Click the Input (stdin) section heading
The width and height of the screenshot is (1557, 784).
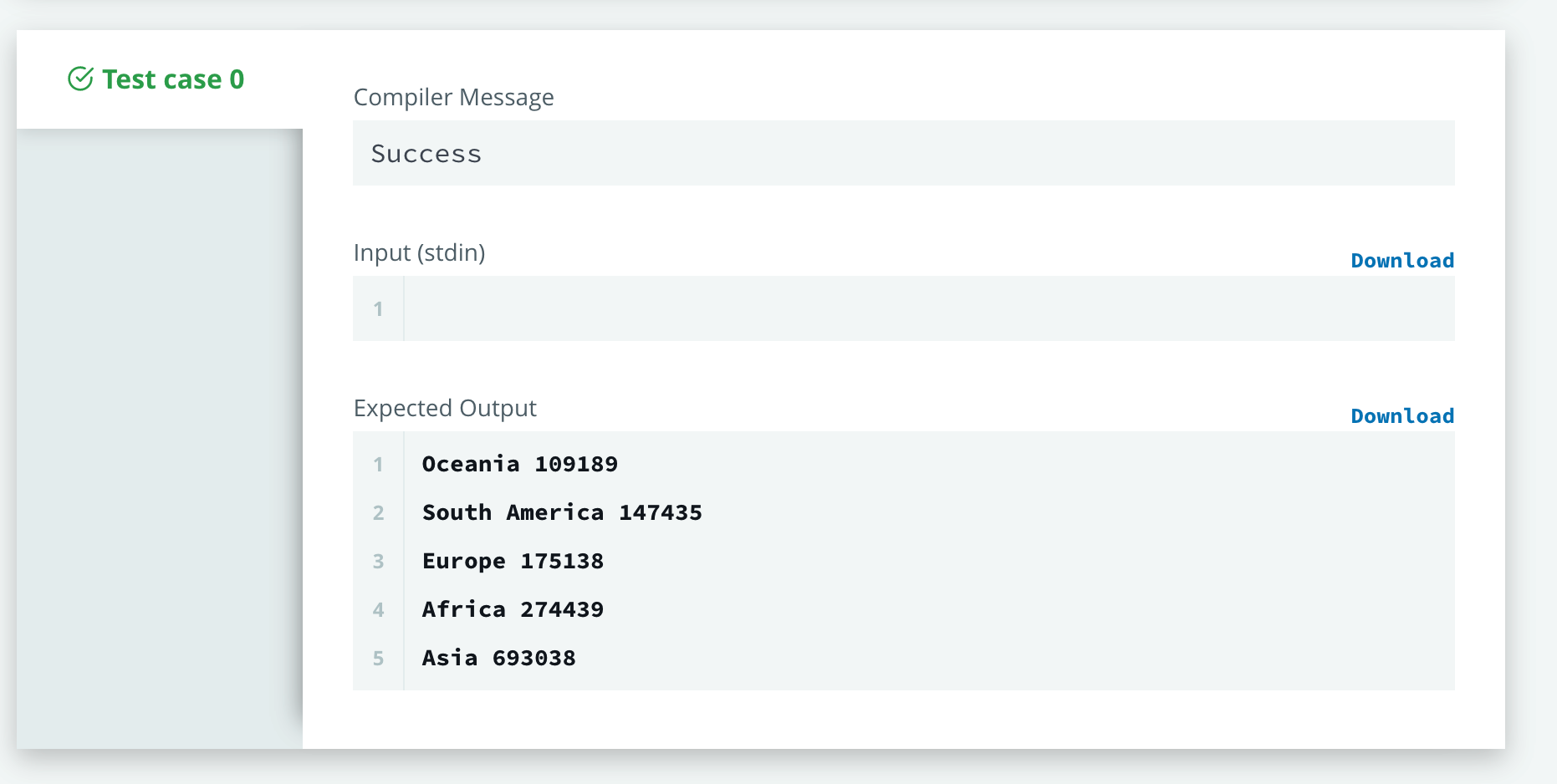(420, 252)
